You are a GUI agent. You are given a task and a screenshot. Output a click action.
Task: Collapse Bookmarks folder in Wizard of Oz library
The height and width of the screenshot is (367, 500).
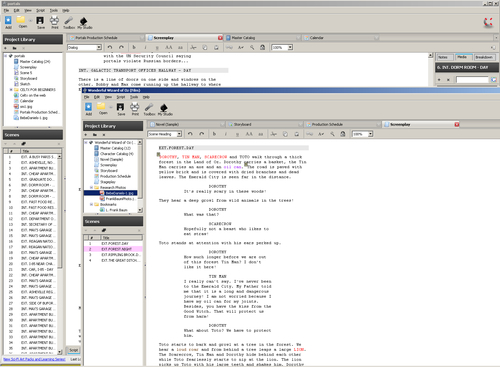tap(92, 204)
